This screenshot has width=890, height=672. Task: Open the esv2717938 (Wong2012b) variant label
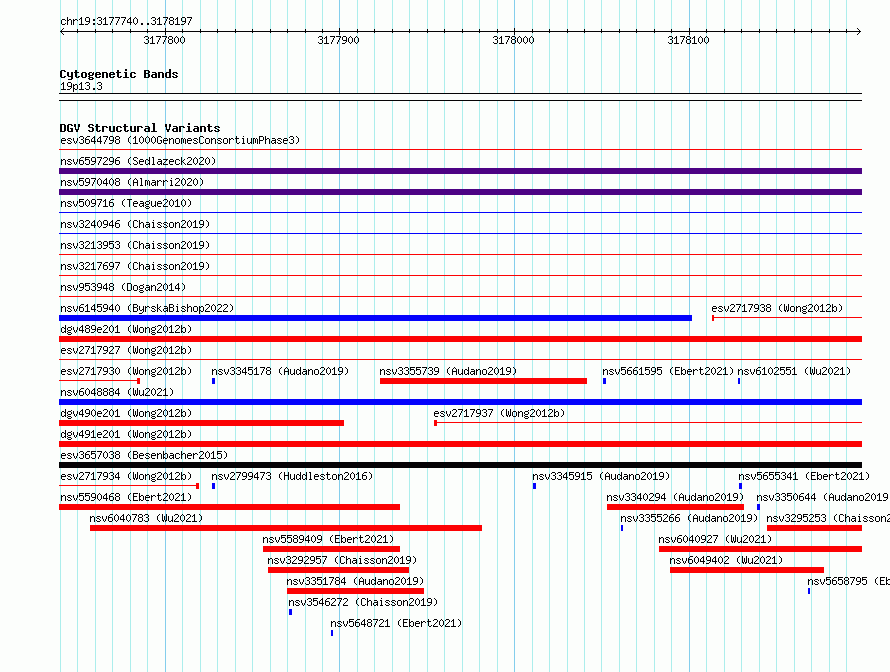(777, 308)
